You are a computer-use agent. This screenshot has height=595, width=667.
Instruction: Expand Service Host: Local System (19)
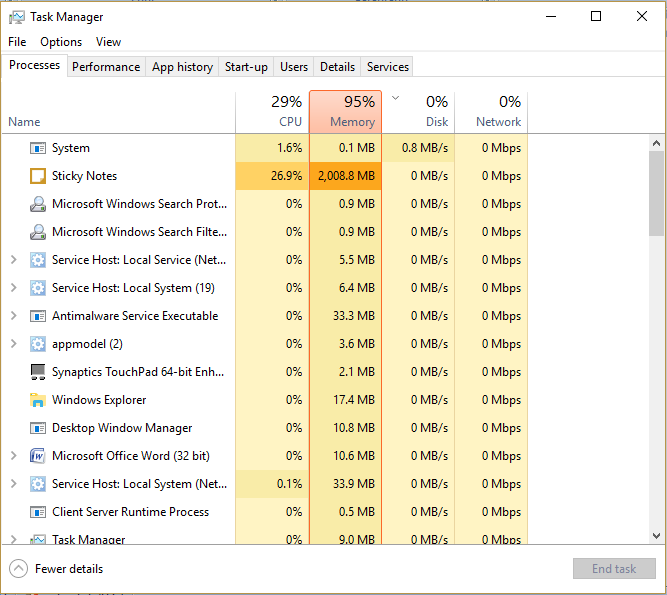(x=14, y=288)
